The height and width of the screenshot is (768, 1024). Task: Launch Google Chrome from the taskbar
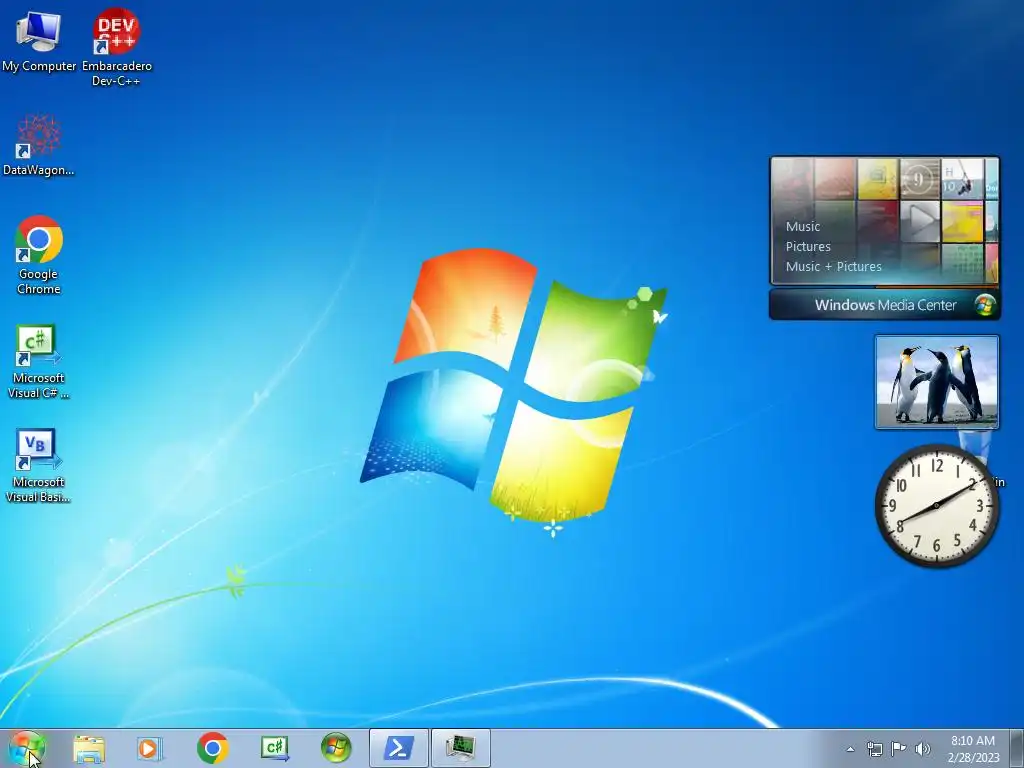[212, 748]
